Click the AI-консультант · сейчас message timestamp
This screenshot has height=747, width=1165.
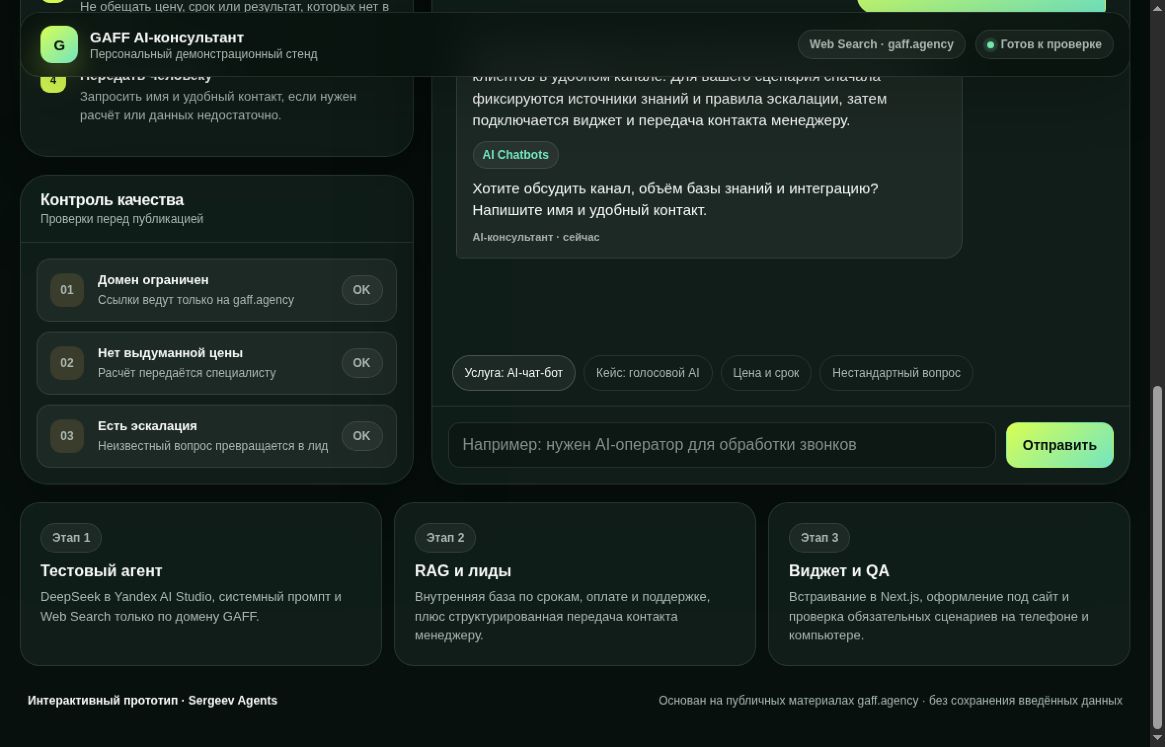click(536, 237)
